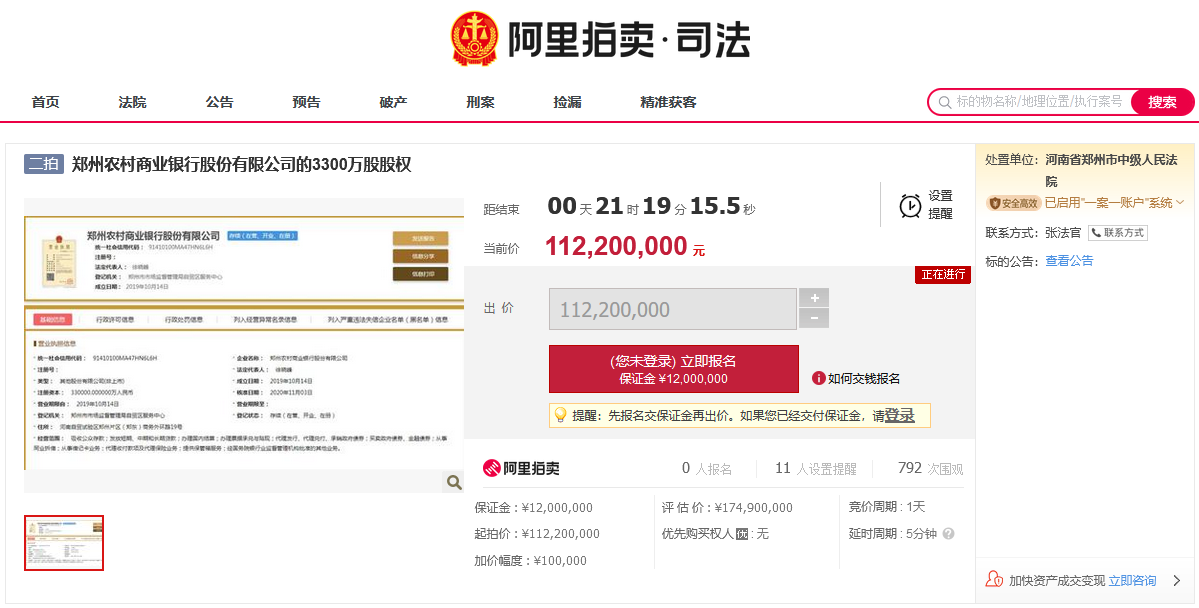Click the consultation icon beside 加快资产成交变现
The height and width of the screenshot is (608, 1199).
994,580
